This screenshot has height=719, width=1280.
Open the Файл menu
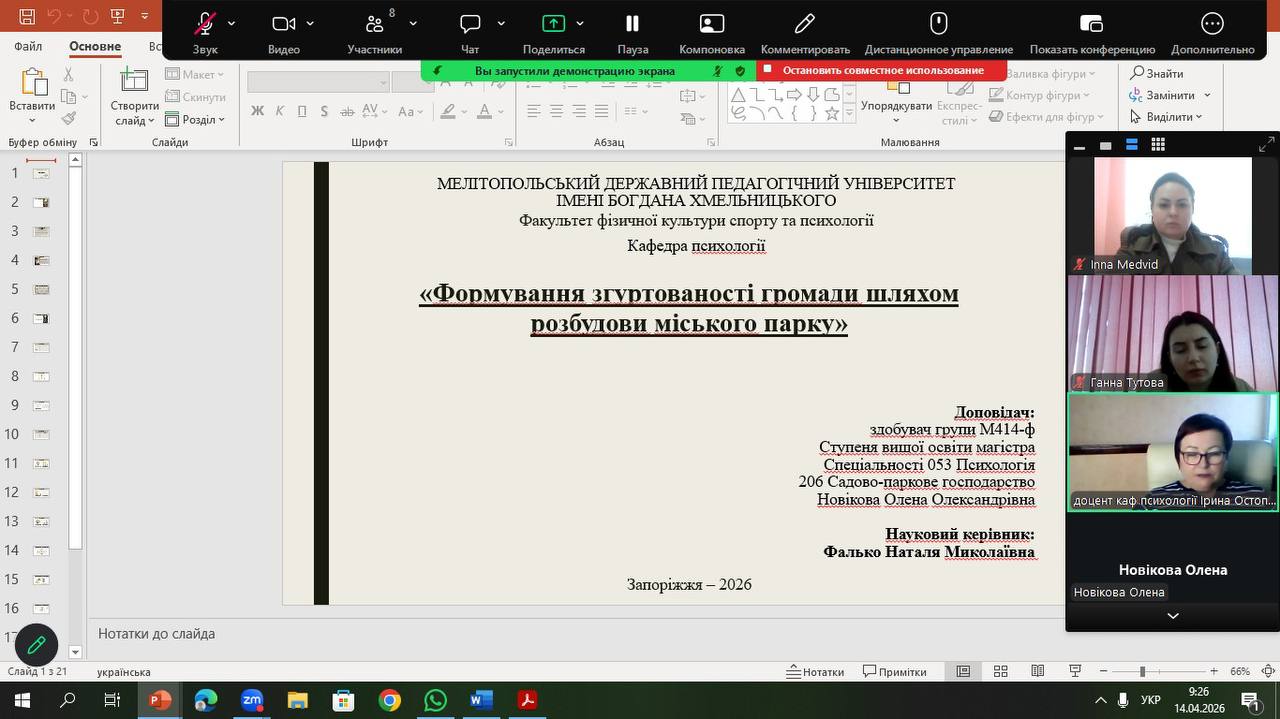(28, 46)
